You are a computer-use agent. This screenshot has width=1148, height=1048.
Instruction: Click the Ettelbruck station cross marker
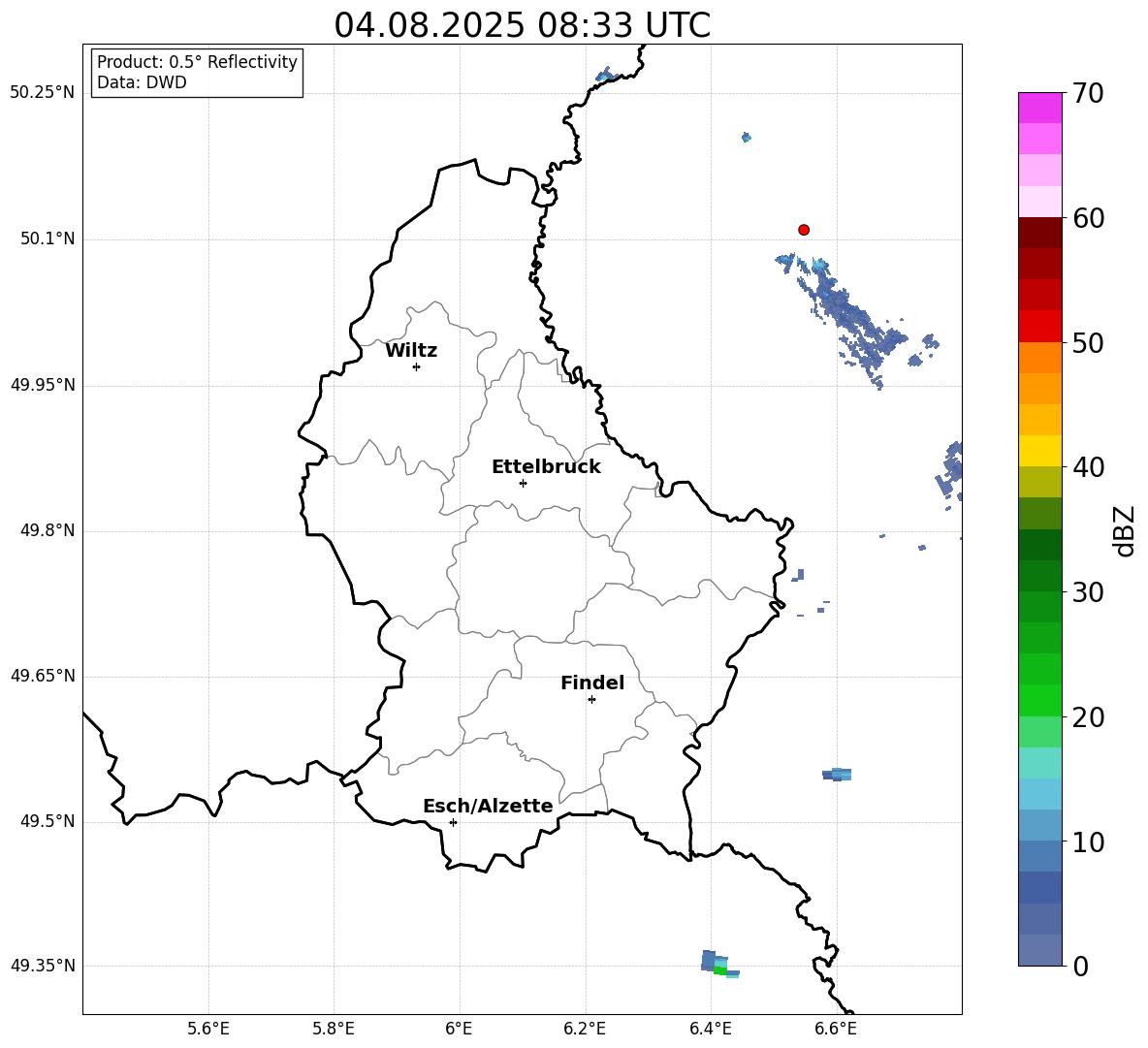(523, 483)
